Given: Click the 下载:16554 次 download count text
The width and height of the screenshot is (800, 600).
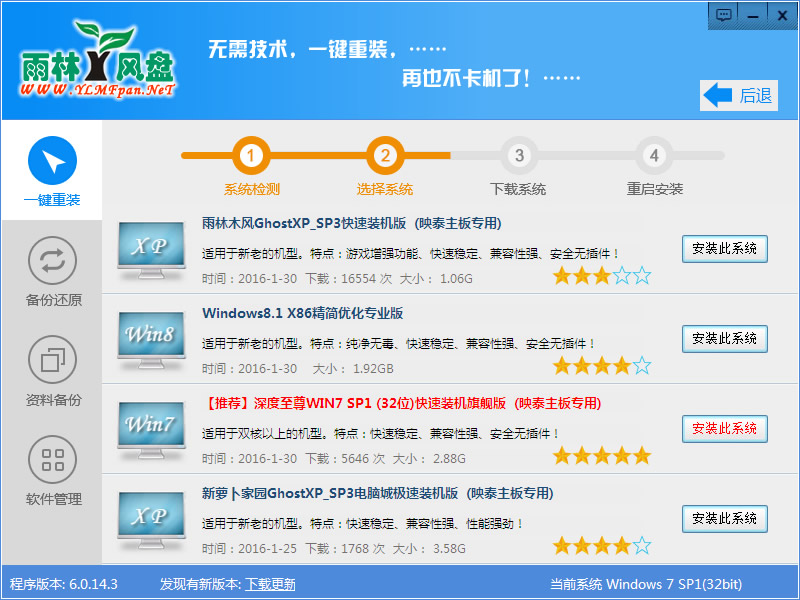Looking at the screenshot, I should pos(348,279).
